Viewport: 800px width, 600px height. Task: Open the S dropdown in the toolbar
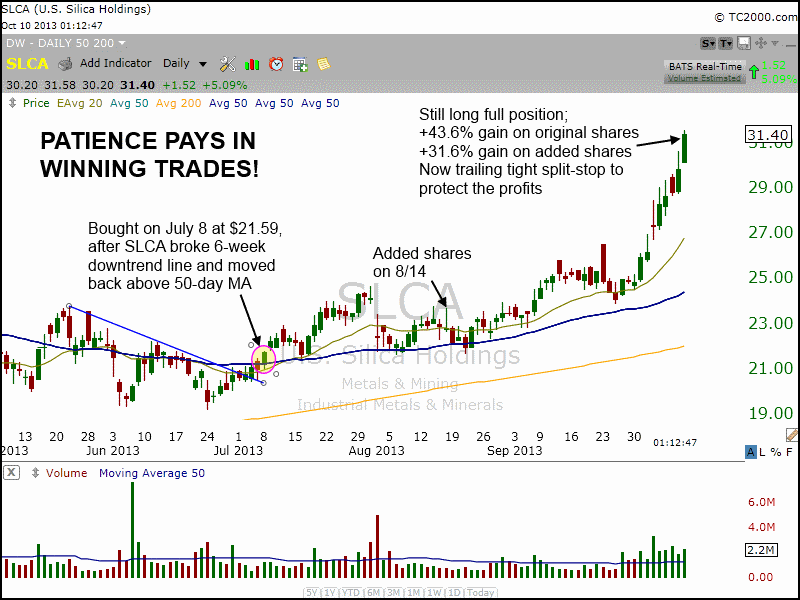(x=708, y=43)
